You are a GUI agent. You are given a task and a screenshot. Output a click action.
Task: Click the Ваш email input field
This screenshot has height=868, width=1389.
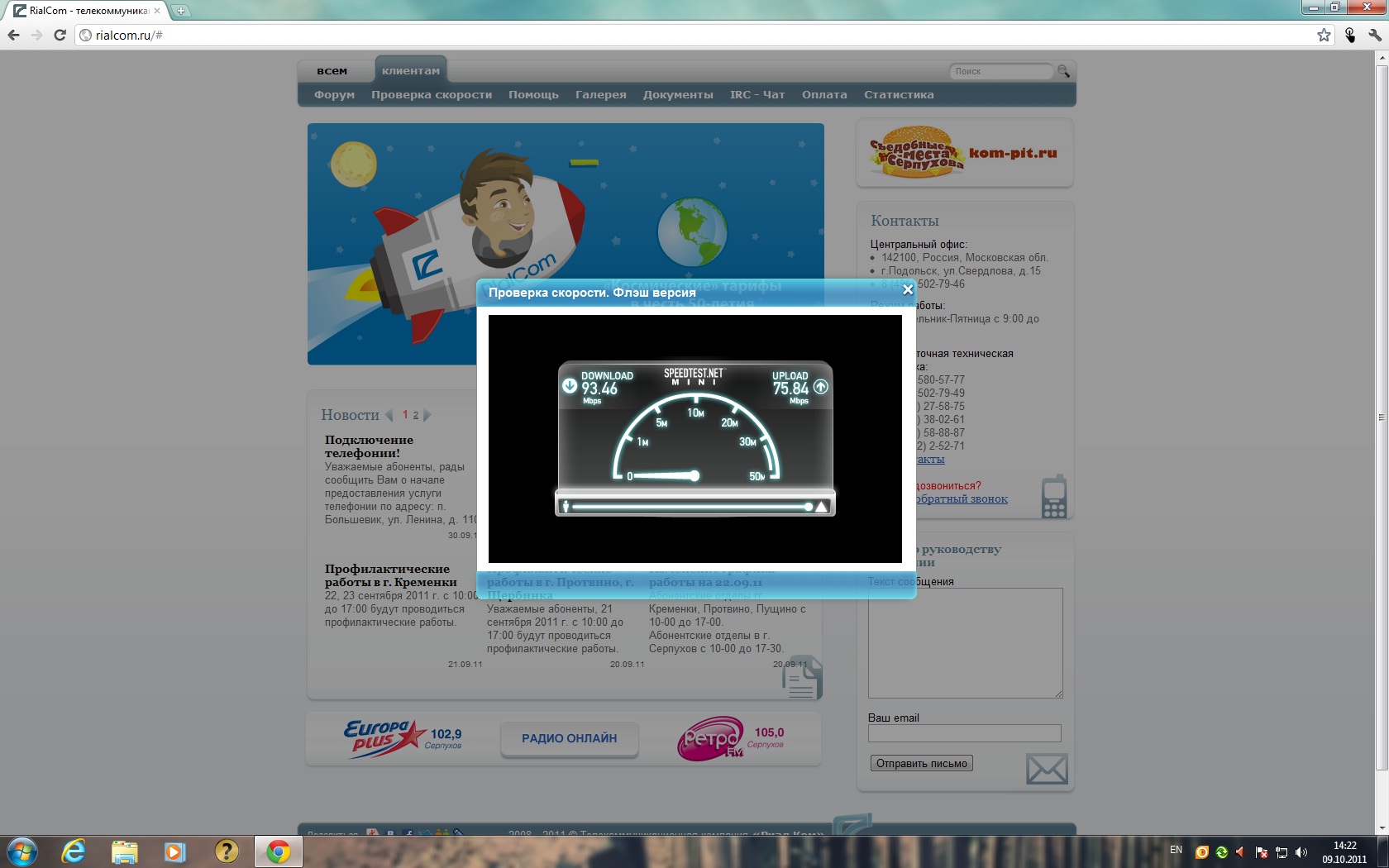[964, 733]
